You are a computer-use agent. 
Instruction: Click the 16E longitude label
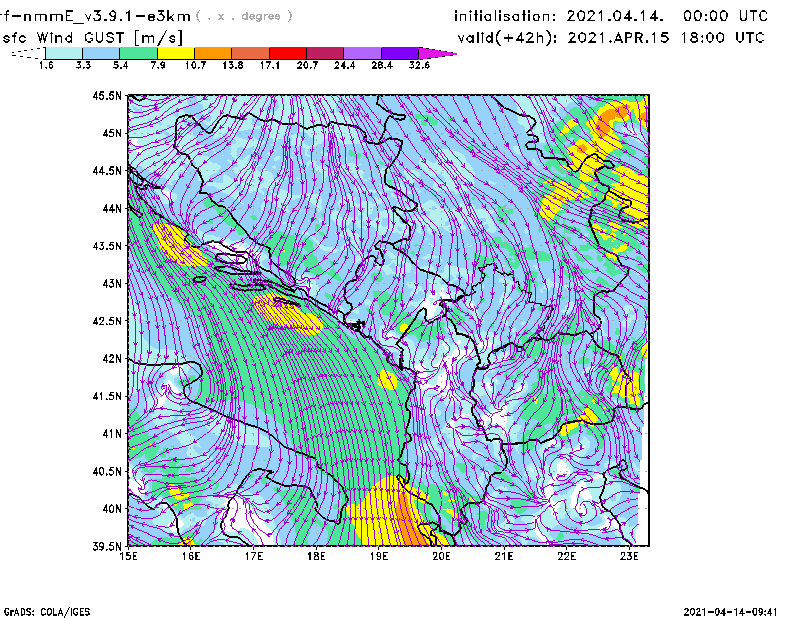(x=191, y=556)
